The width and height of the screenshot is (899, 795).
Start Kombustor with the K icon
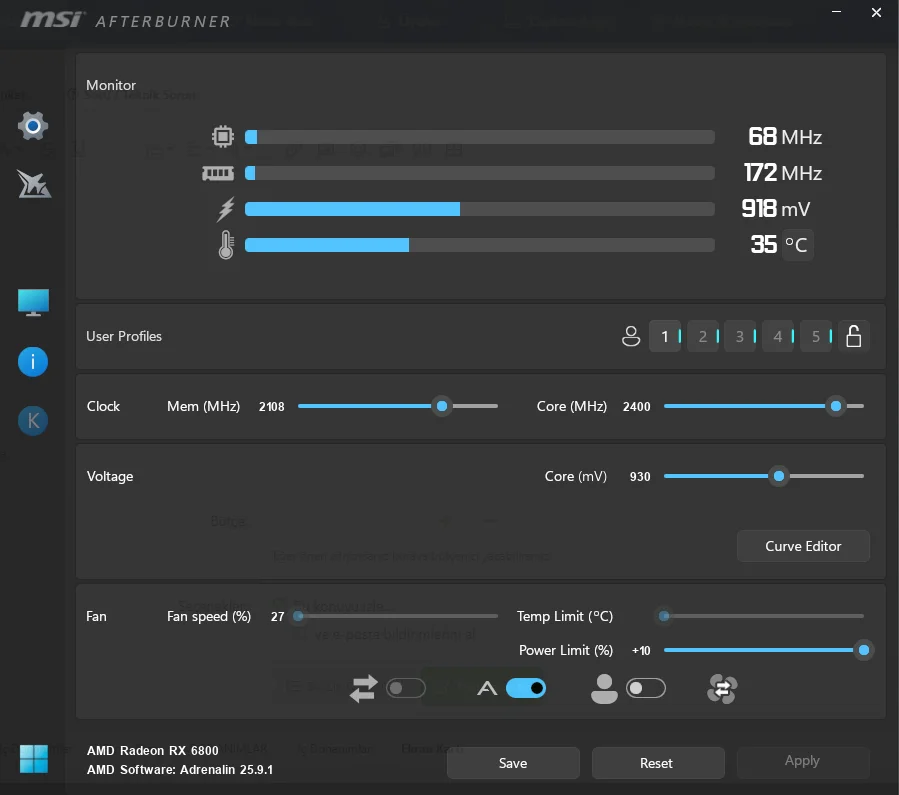point(33,421)
